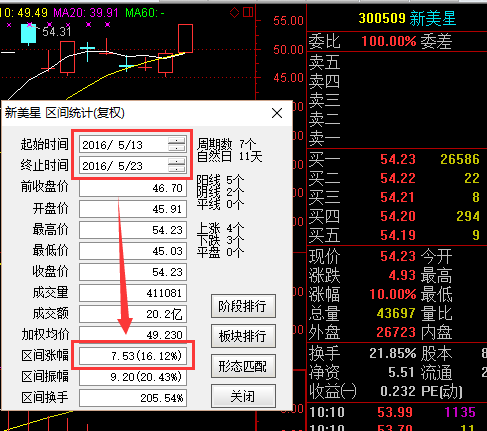
Task: Click the tall red candlestick on the right
Action: click(185, 38)
